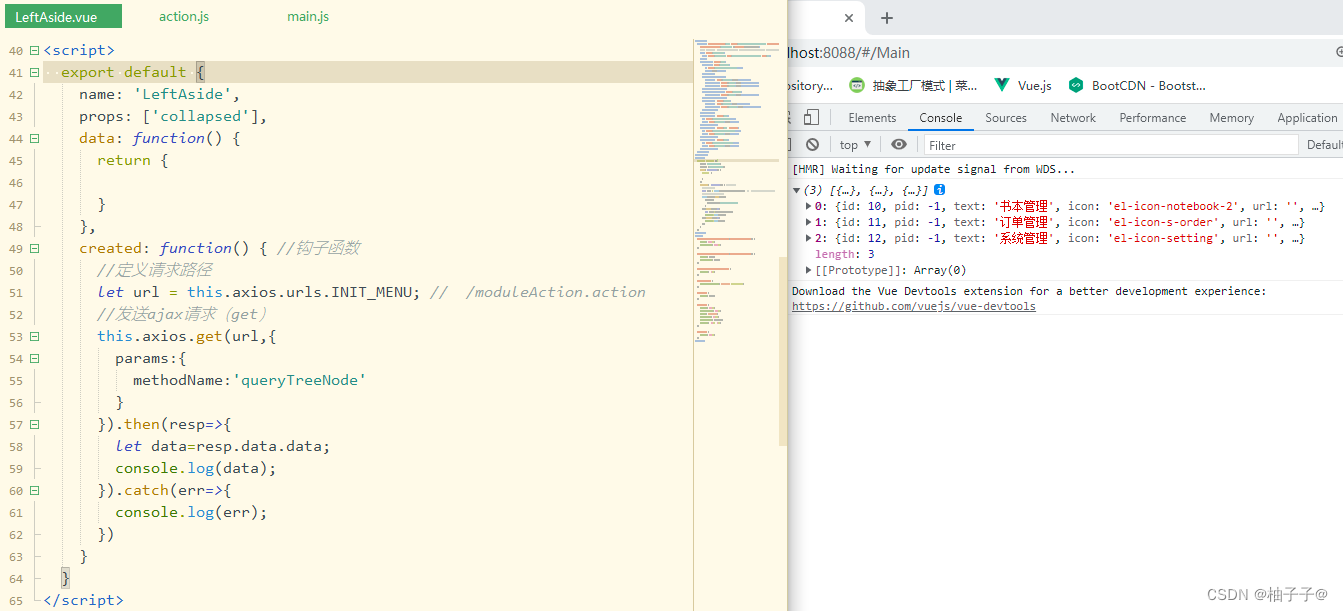1343x611 pixels.
Task: Fold the catch callback at line 60
Action: pos(35,490)
